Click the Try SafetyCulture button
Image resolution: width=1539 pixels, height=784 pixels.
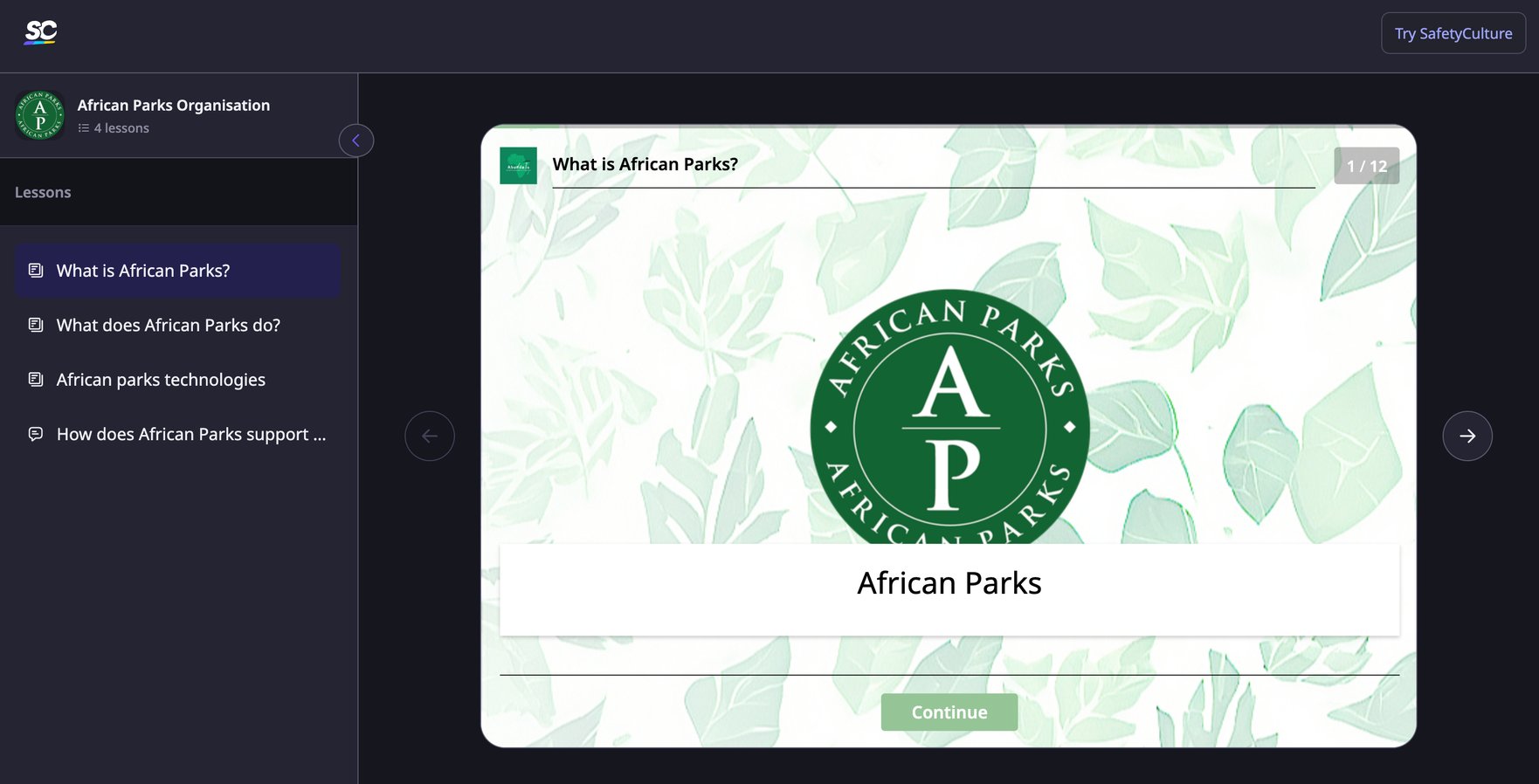(x=1453, y=33)
